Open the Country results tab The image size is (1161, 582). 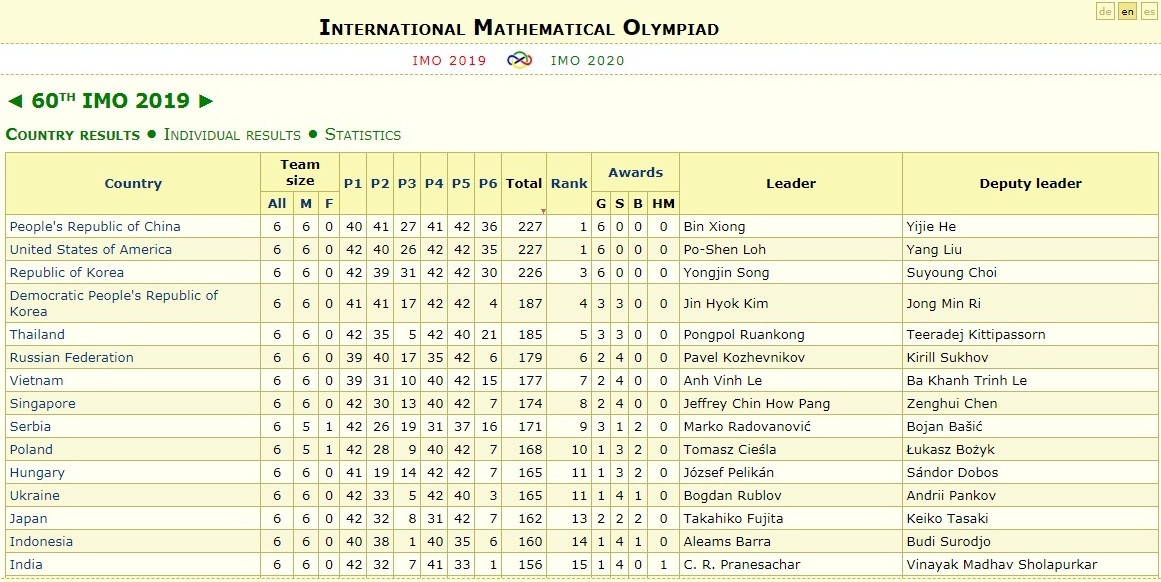[73, 135]
